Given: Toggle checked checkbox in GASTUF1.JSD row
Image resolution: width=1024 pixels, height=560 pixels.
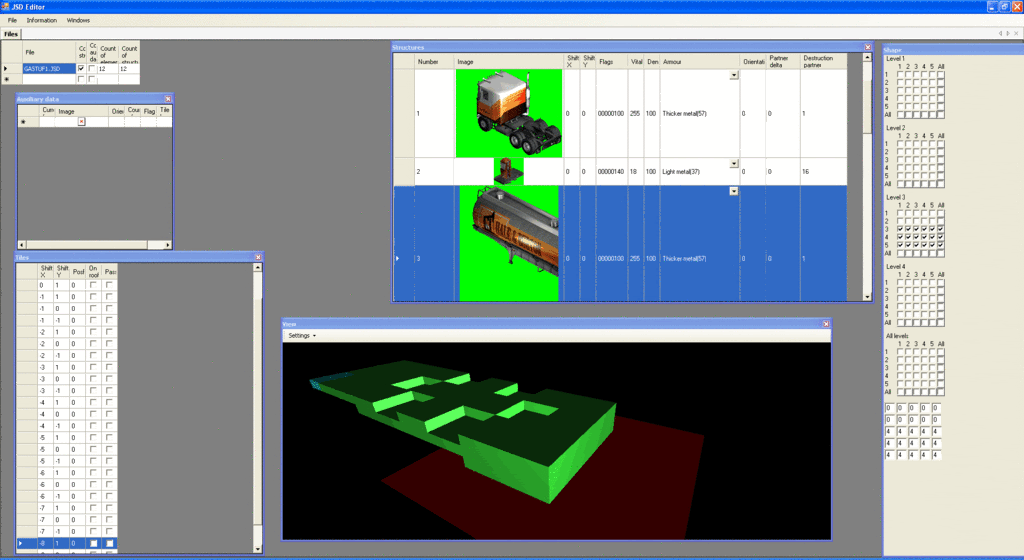Looking at the screenshot, I should pyautogui.click(x=81, y=69).
